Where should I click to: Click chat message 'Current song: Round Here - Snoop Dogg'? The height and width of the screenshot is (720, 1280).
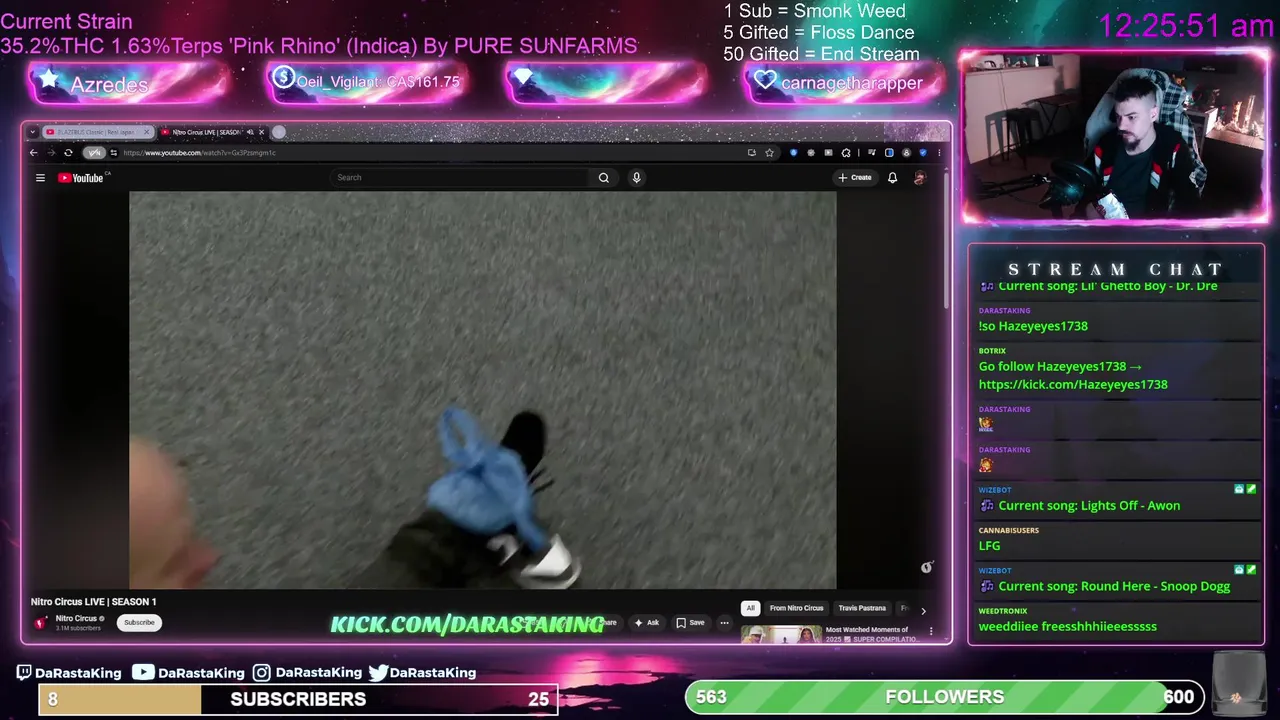(x=1114, y=587)
